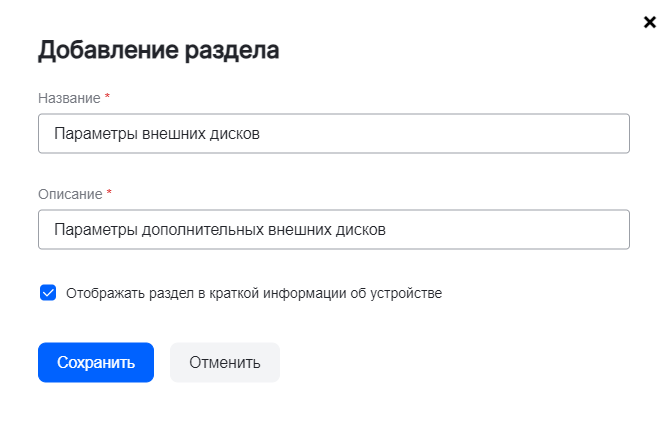Click the Название field label
Image resolution: width=667 pixels, height=445 pixels.
(69, 98)
